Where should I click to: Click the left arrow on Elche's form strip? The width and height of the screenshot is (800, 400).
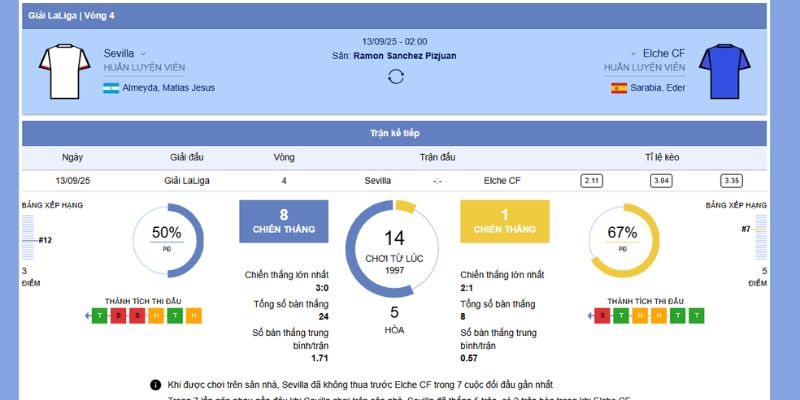587,316
